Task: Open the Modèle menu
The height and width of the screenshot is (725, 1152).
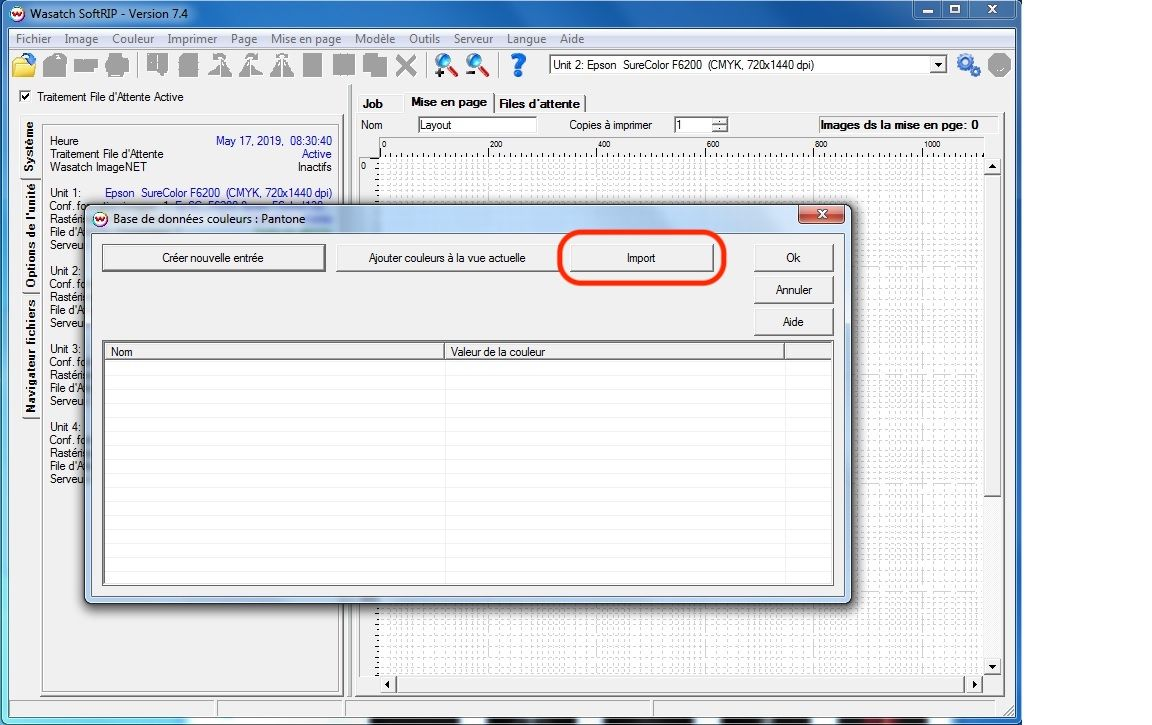Action: pyautogui.click(x=375, y=39)
